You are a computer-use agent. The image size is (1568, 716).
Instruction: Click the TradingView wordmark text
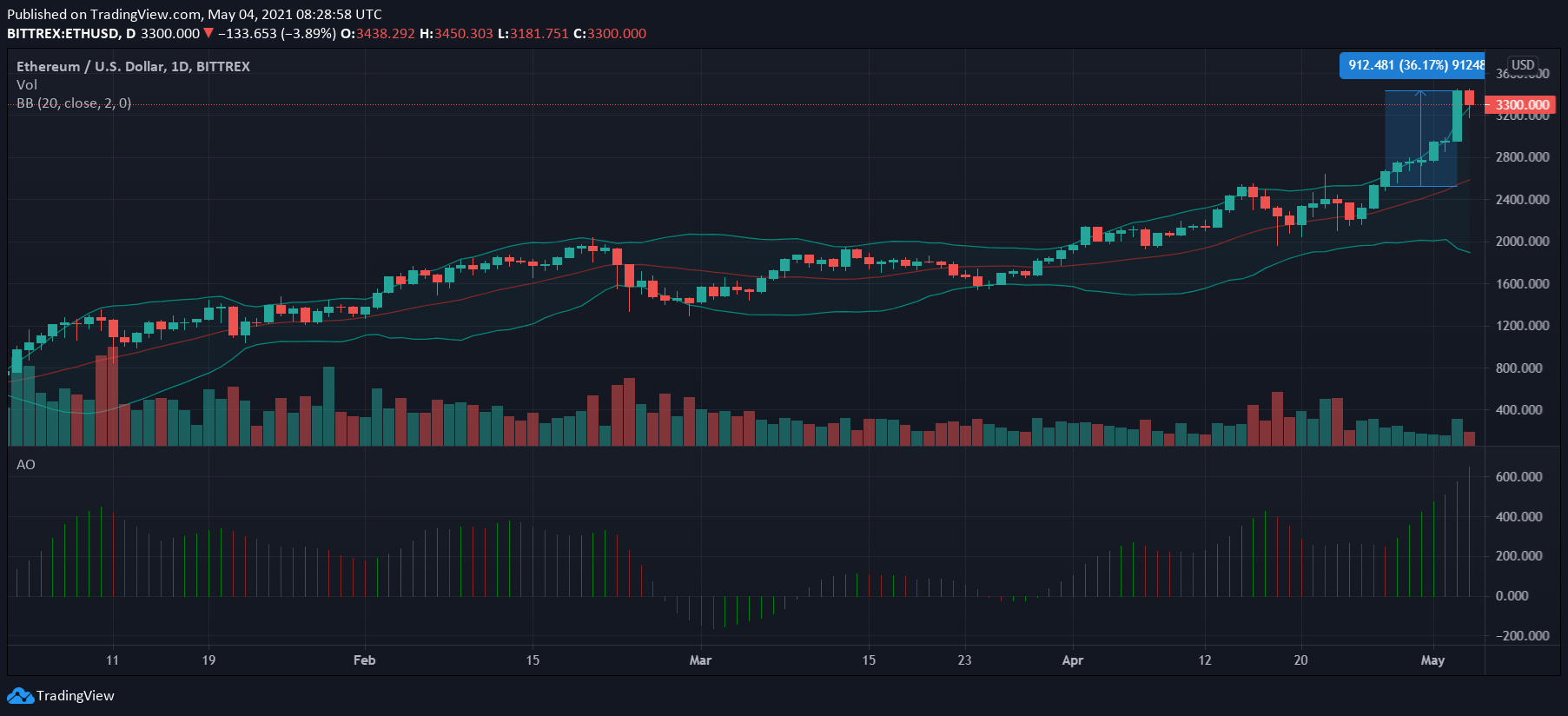click(76, 696)
